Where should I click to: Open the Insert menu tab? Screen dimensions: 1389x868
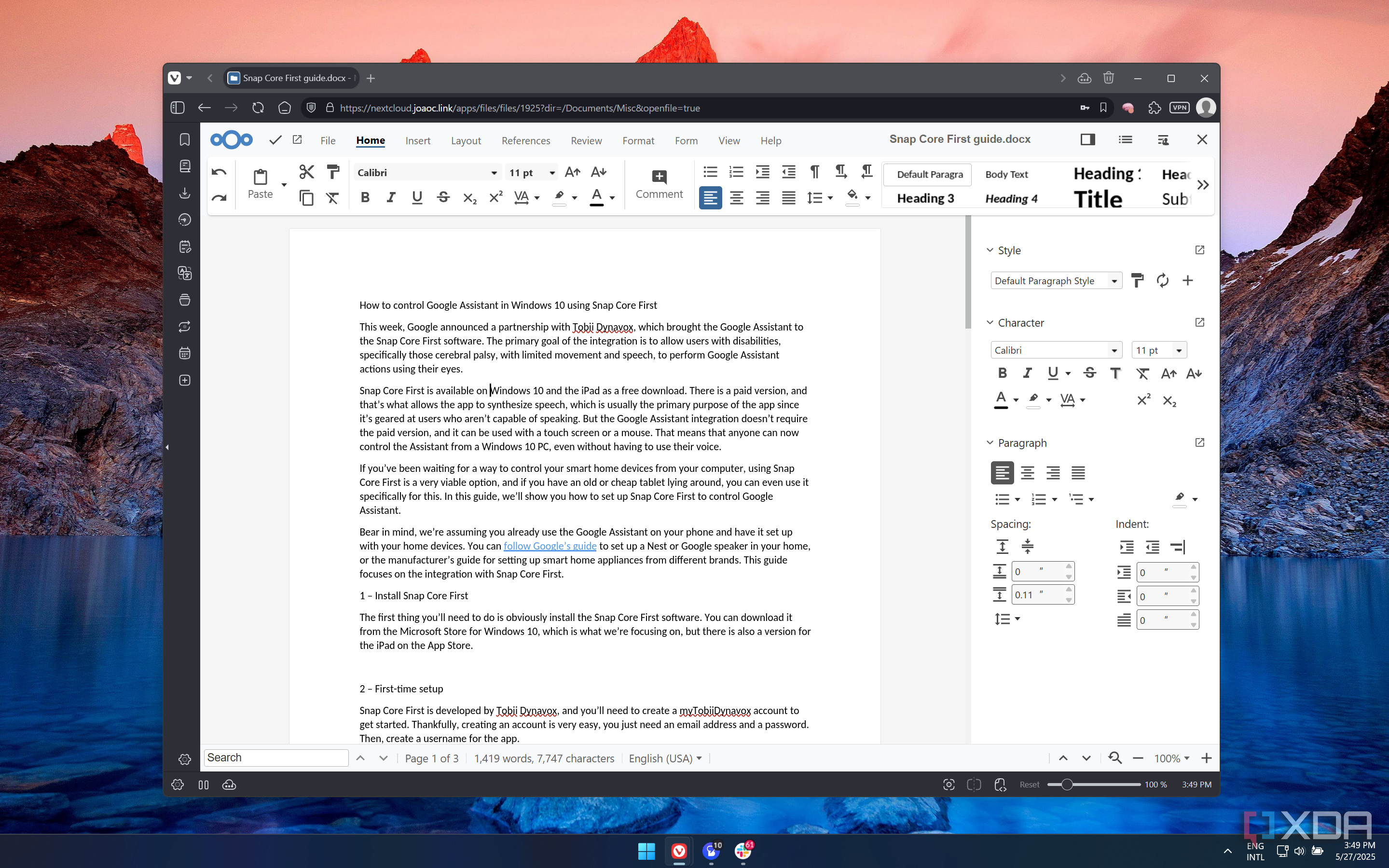(417, 141)
